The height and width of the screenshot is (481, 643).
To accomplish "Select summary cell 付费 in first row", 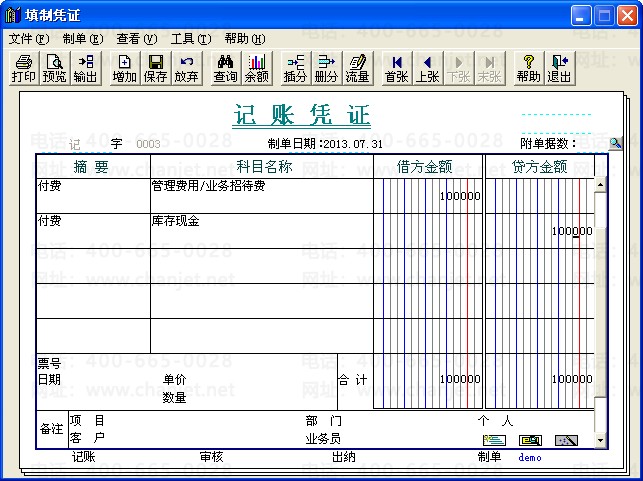I will (x=93, y=196).
